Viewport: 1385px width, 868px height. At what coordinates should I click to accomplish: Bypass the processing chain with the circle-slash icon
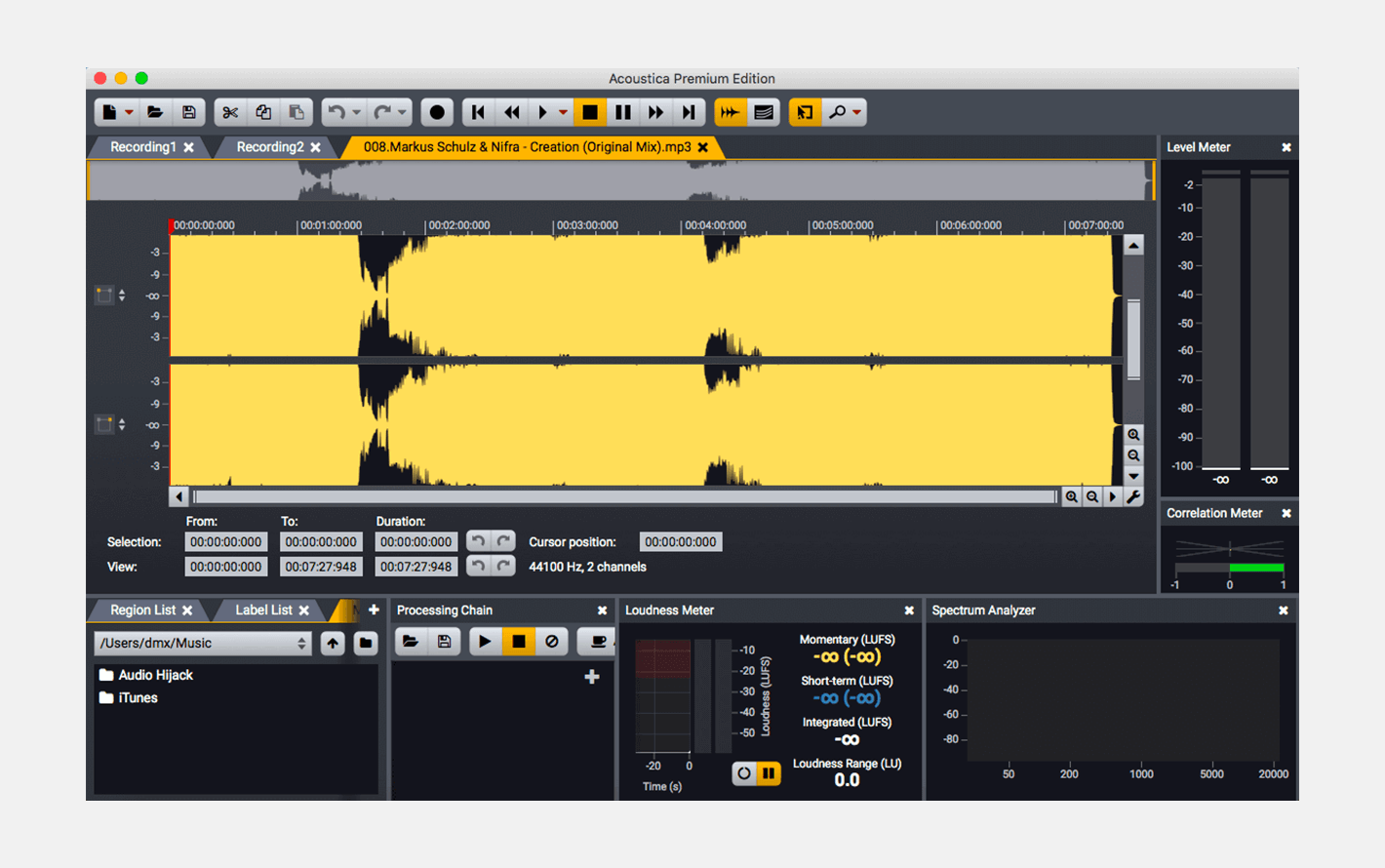[552, 641]
